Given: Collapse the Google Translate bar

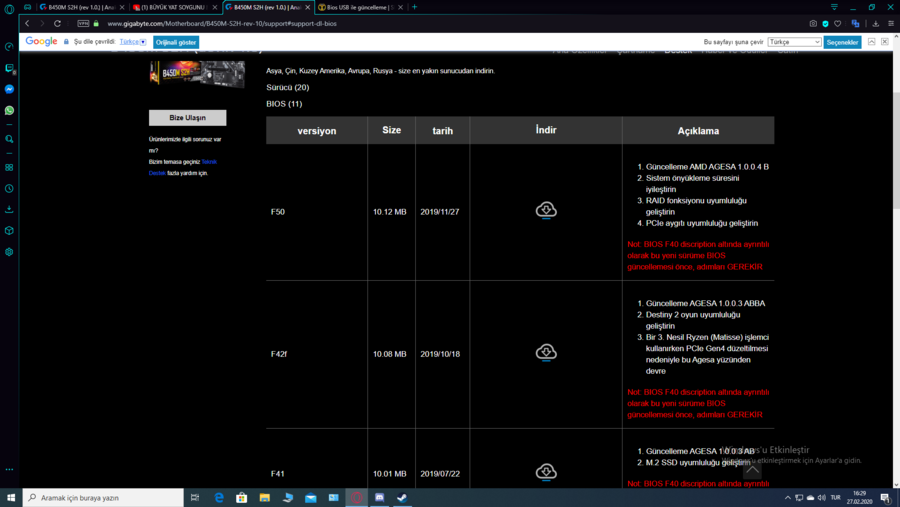Looking at the screenshot, I should pyautogui.click(x=871, y=42).
